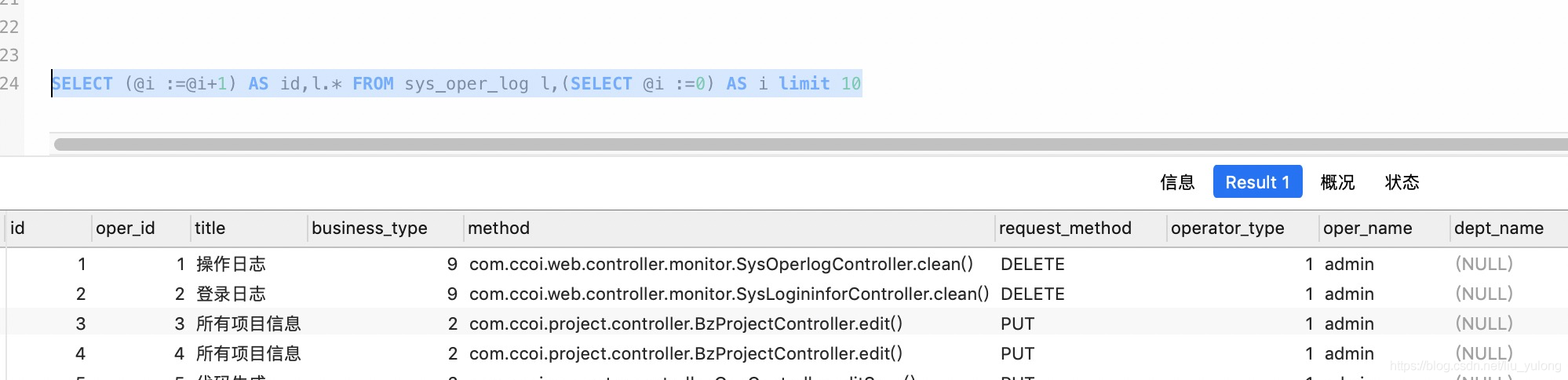This screenshot has height=380, width=1568.
Task: Click the dept_name column header
Action: (x=1498, y=228)
